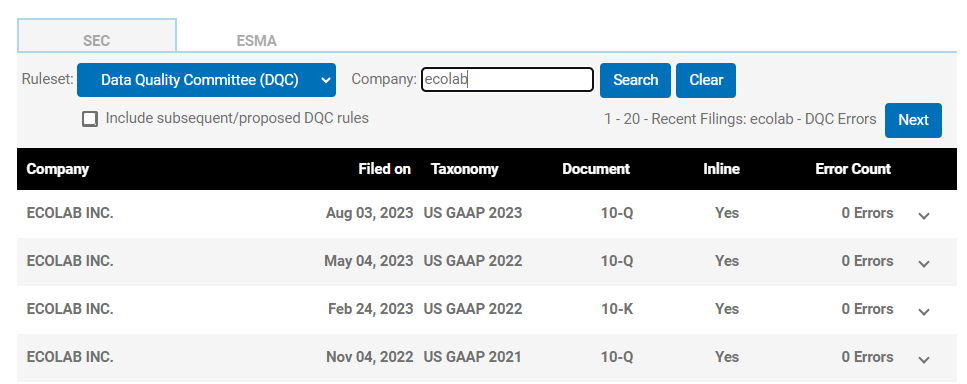This screenshot has height=384, width=967.
Task: Sort by the Company column header
Action: (57, 169)
